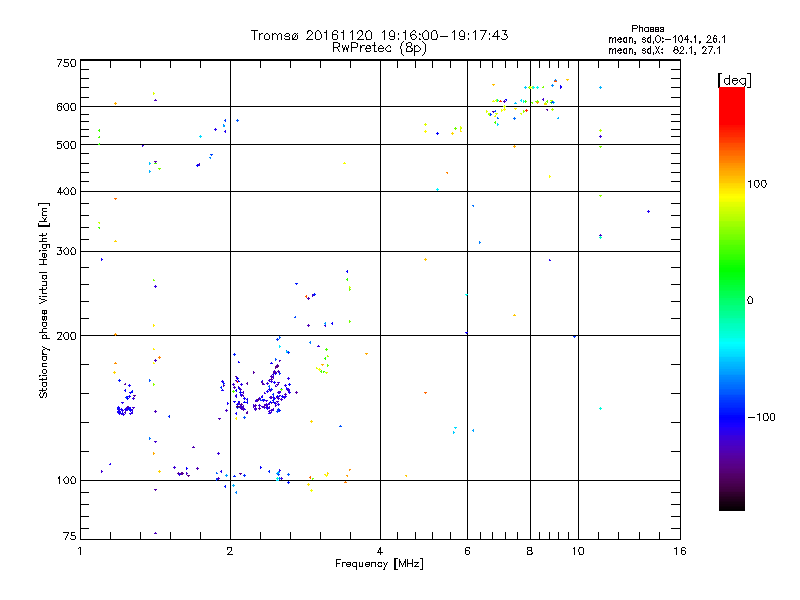Viewport: 800px width, 600px height.
Task: Click the x-axis tick label '1'
Action: click(80, 551)
